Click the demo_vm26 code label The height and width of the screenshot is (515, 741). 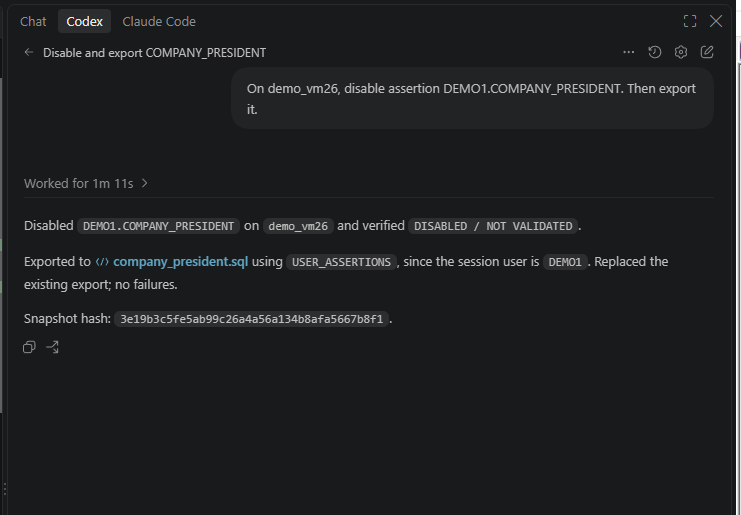[x=298, y=226]
